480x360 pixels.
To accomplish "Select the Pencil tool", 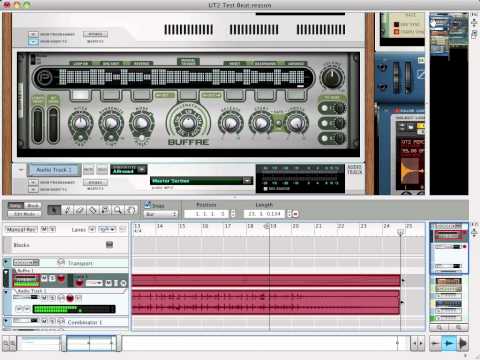I will 67,210.
